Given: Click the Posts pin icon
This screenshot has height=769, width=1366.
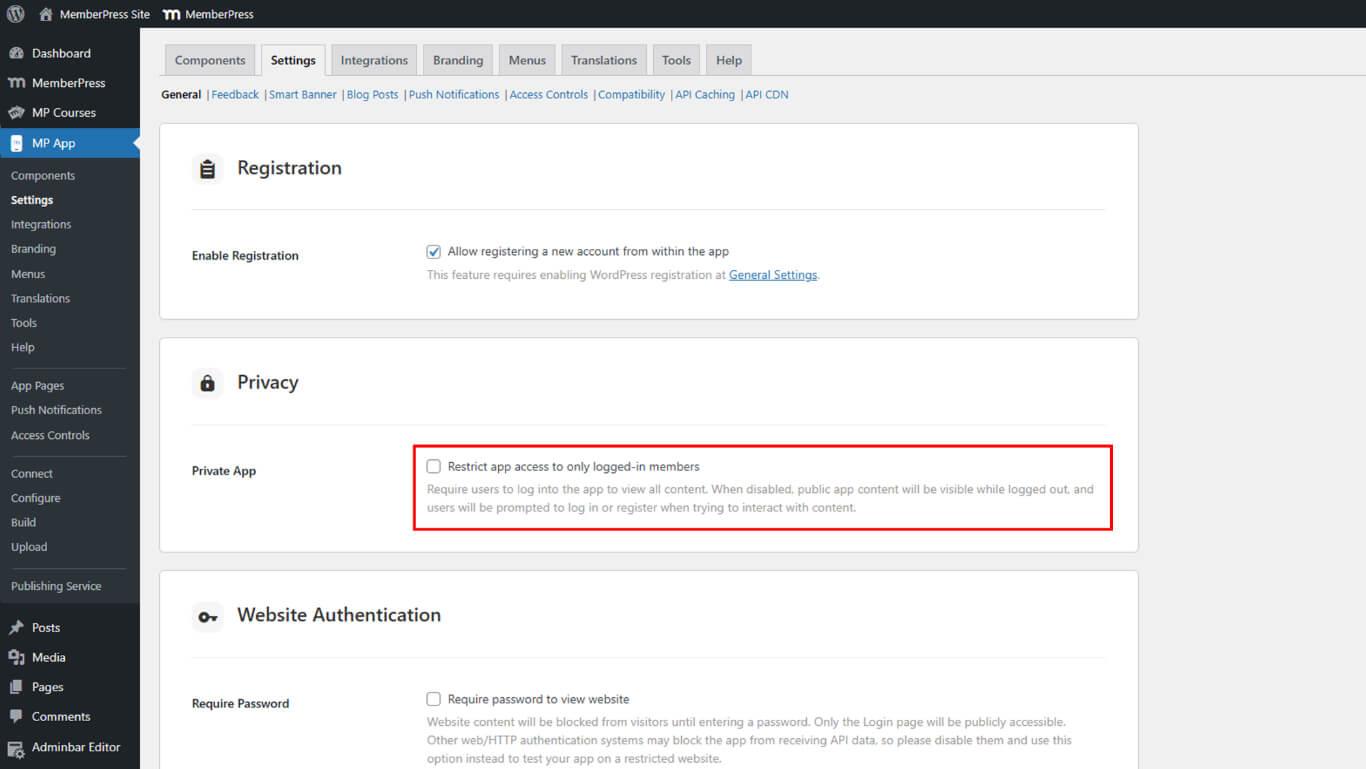Looking at the screenshot, I should point(16,628).
